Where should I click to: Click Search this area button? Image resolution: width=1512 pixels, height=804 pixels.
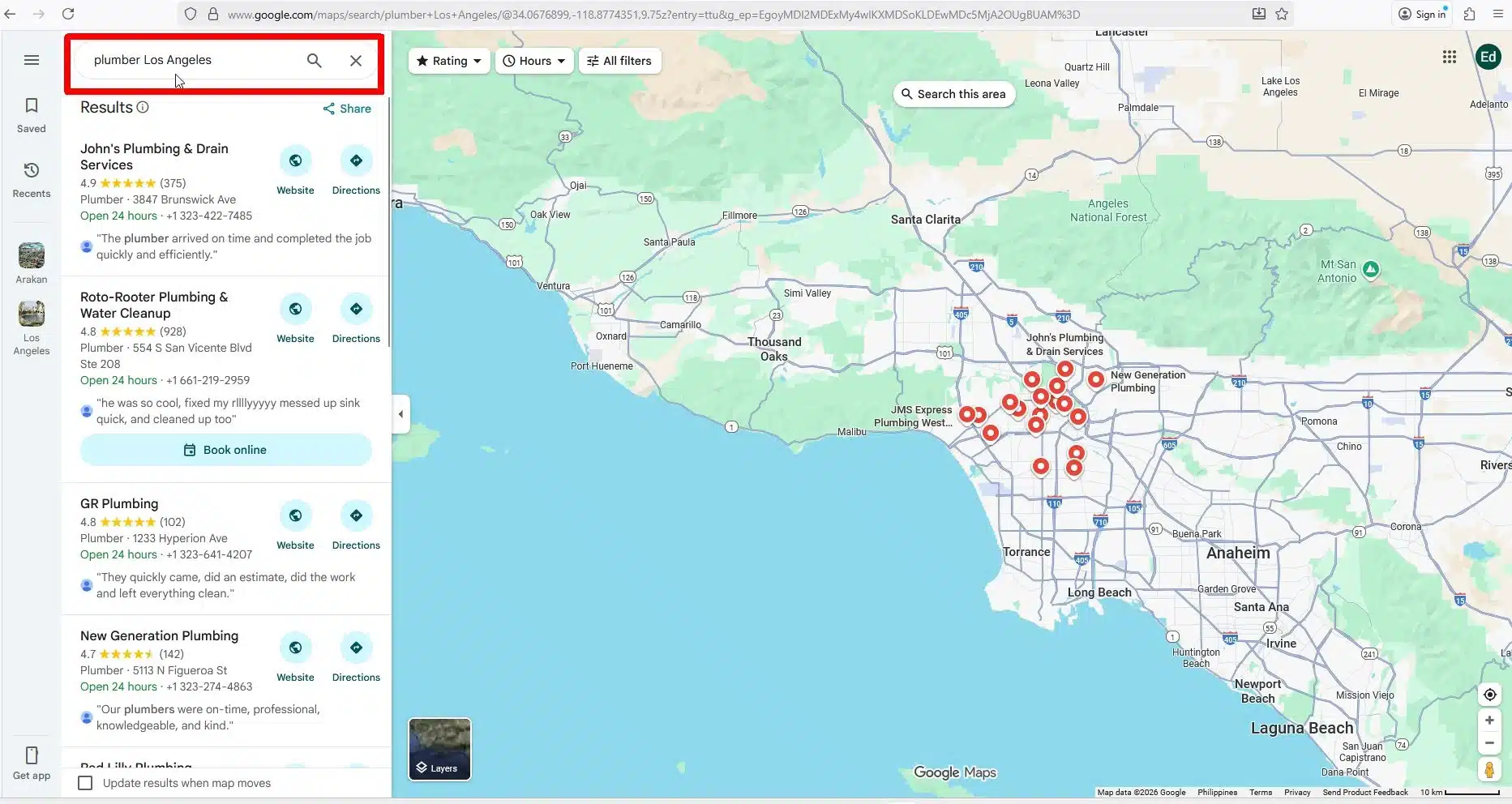pyautogui.click(x=953, y=94)
